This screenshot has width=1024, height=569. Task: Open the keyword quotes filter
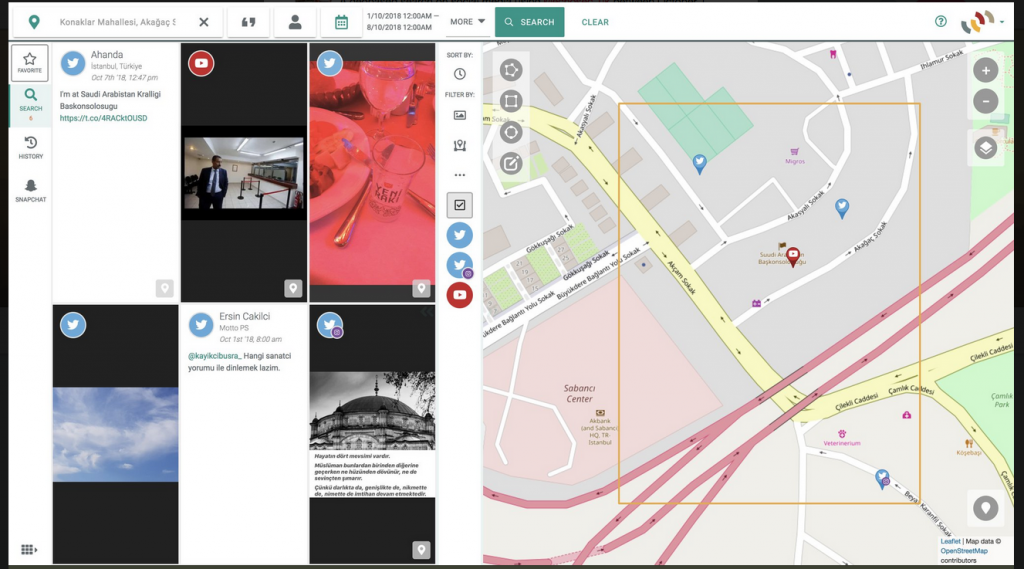[249, 22]
